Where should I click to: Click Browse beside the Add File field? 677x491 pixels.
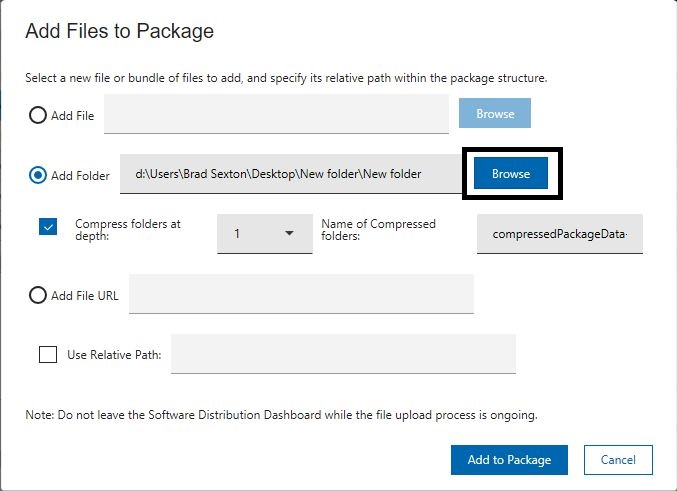[x=495, y=113]
